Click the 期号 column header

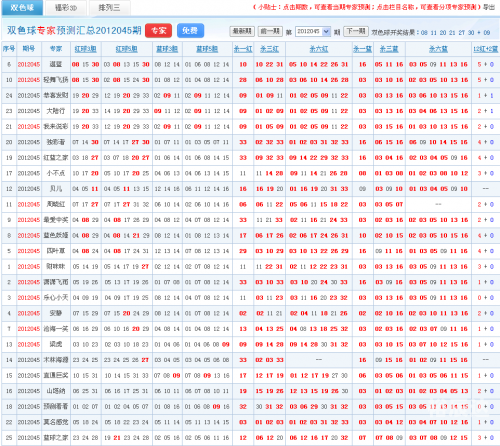tap(29, 49)
